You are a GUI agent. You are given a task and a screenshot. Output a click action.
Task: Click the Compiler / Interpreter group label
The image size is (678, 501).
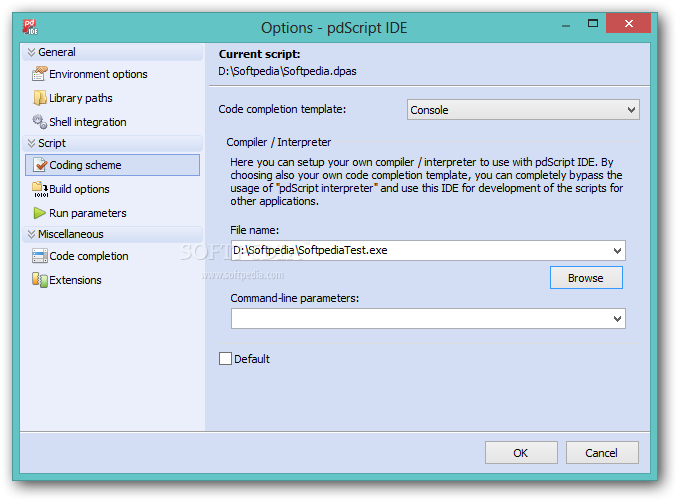click(x=278, y=142)
